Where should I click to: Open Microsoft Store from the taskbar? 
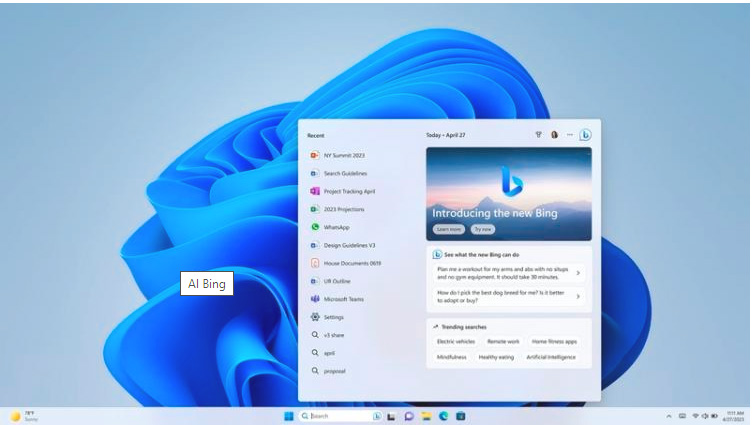[461, 416]
